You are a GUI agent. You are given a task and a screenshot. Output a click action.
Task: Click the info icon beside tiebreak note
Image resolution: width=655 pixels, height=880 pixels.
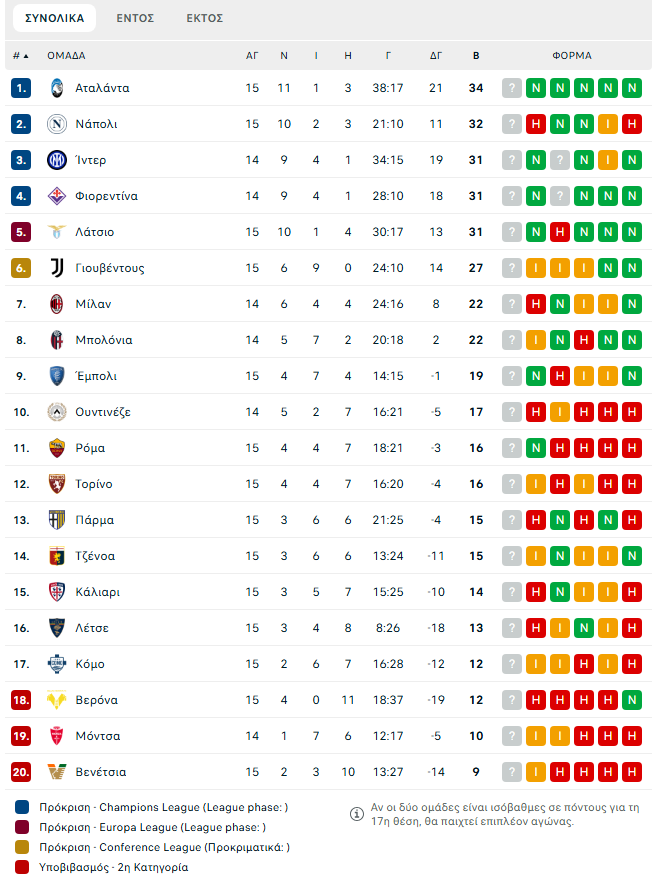point(356,814)
